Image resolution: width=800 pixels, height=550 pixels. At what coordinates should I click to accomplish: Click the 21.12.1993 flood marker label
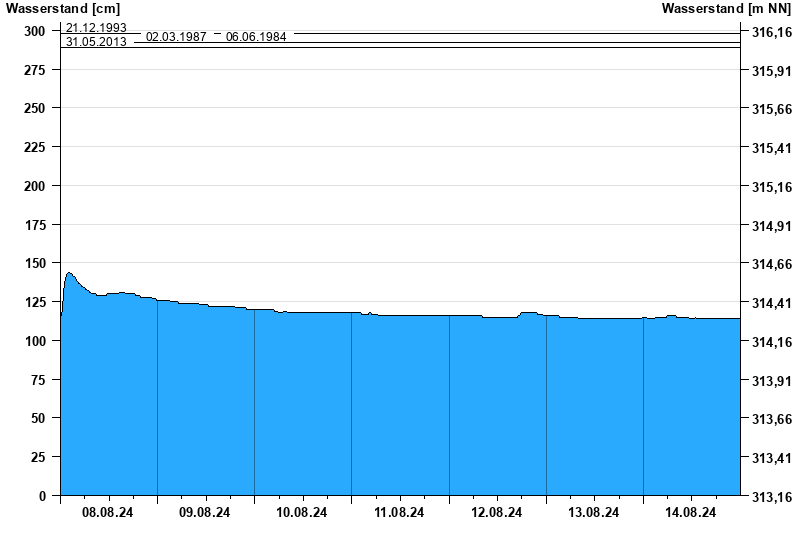(x=96, y=28)
